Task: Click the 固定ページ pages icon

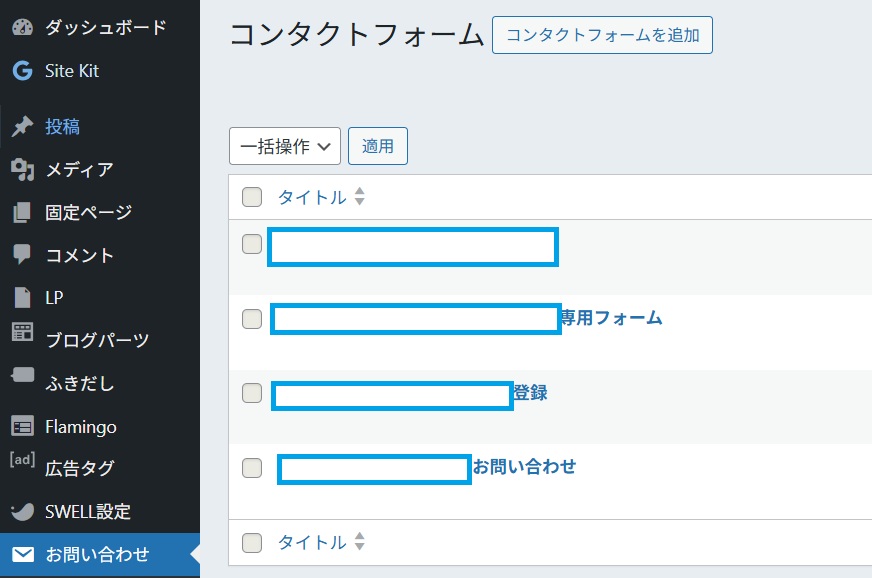Action: point(22,213)
